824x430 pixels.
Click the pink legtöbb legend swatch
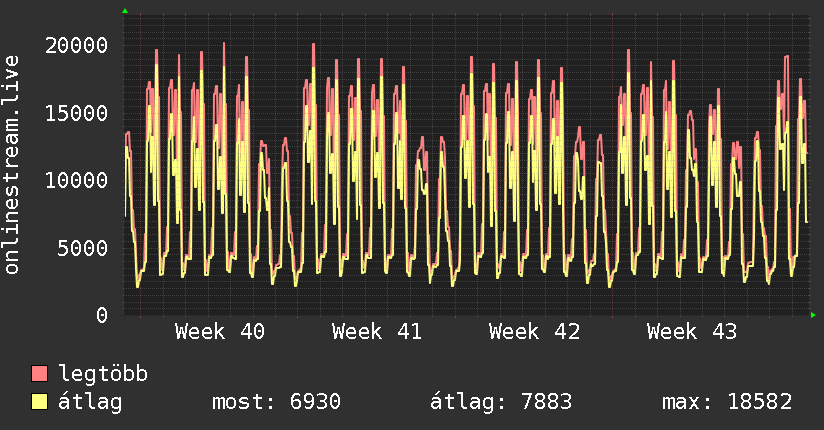pyautogui.click(x=39, y=373)
